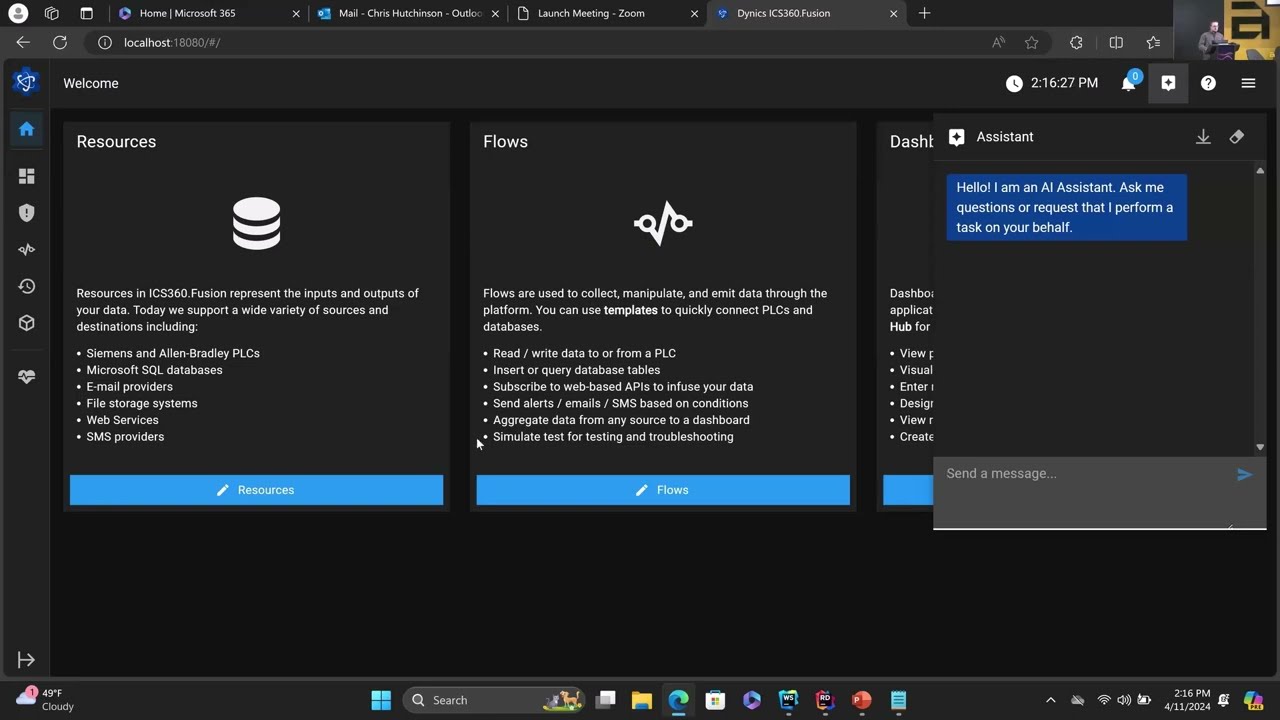Screen dimensions: 1280x720
Task: Open the Windows Start menu
Action: [x=381, y=700]
